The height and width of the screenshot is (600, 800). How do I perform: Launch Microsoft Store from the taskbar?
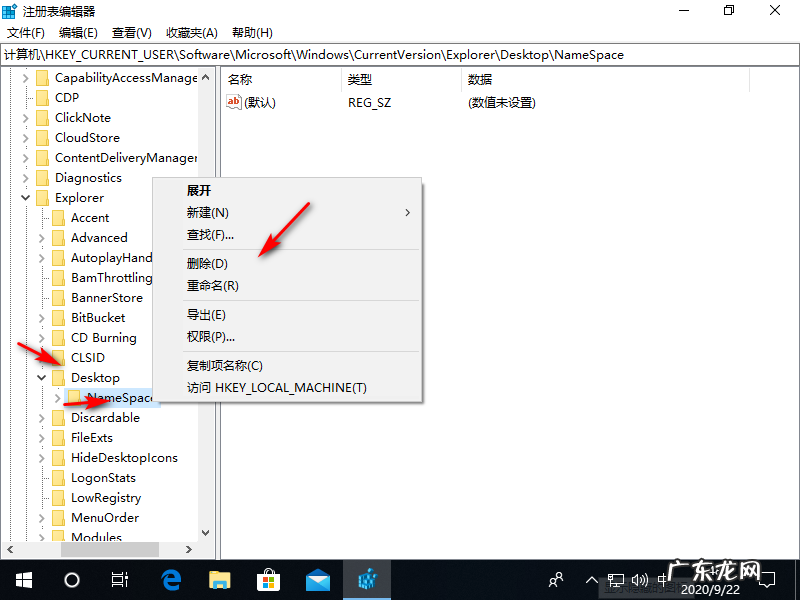click(268, 579)
